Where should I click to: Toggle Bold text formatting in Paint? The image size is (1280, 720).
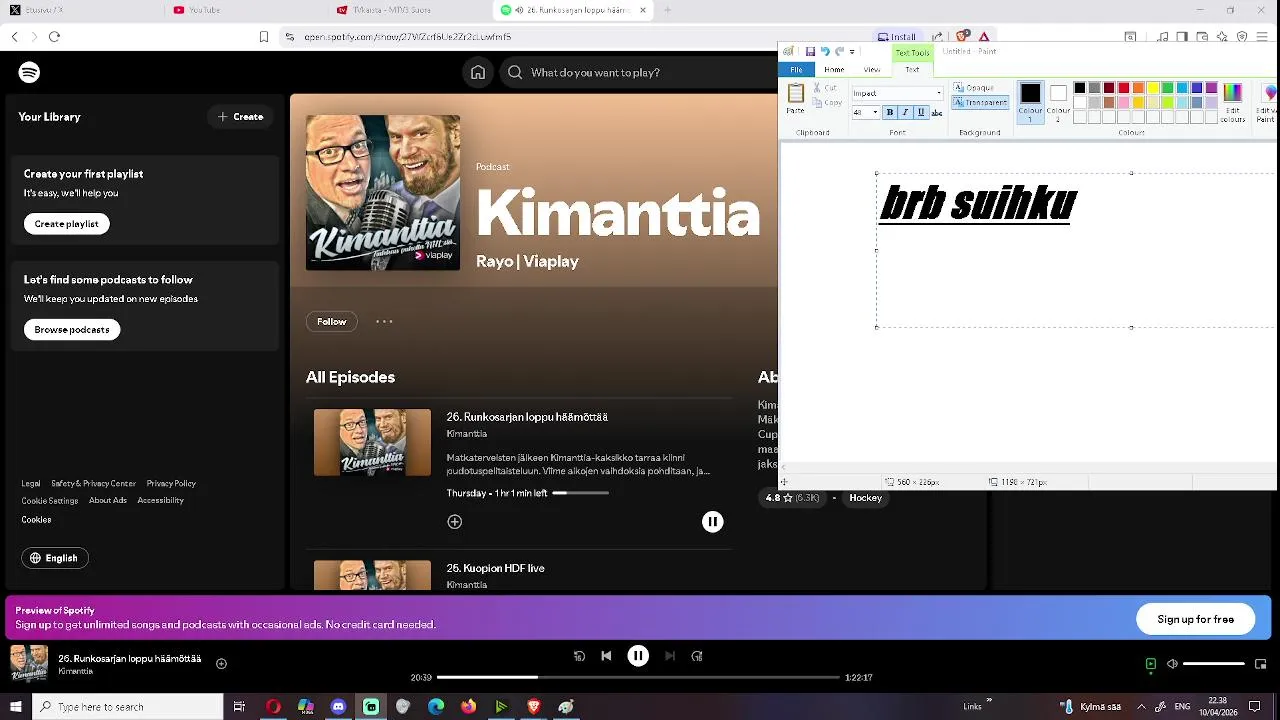(889, 113)
